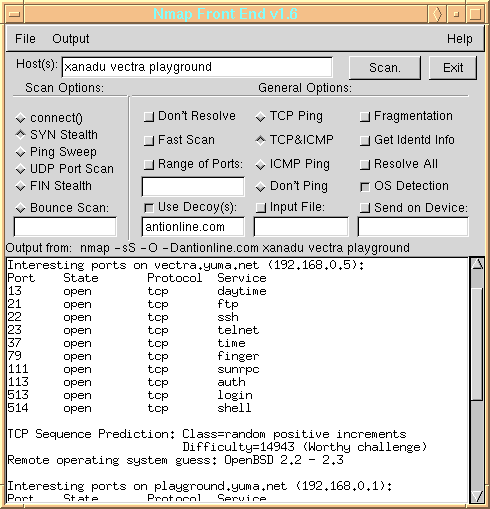Open the File menu
This screenshot has width=490, height=509.
pyautogui.click(x=25, y=39)
